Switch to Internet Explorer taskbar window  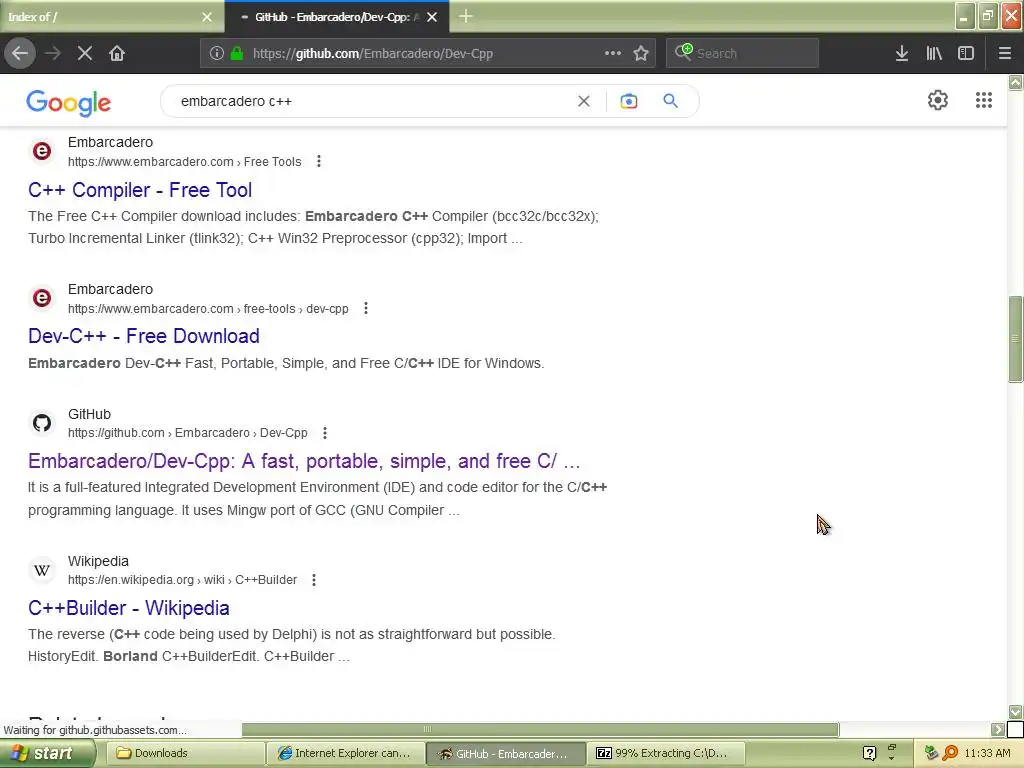pos(345,754)
